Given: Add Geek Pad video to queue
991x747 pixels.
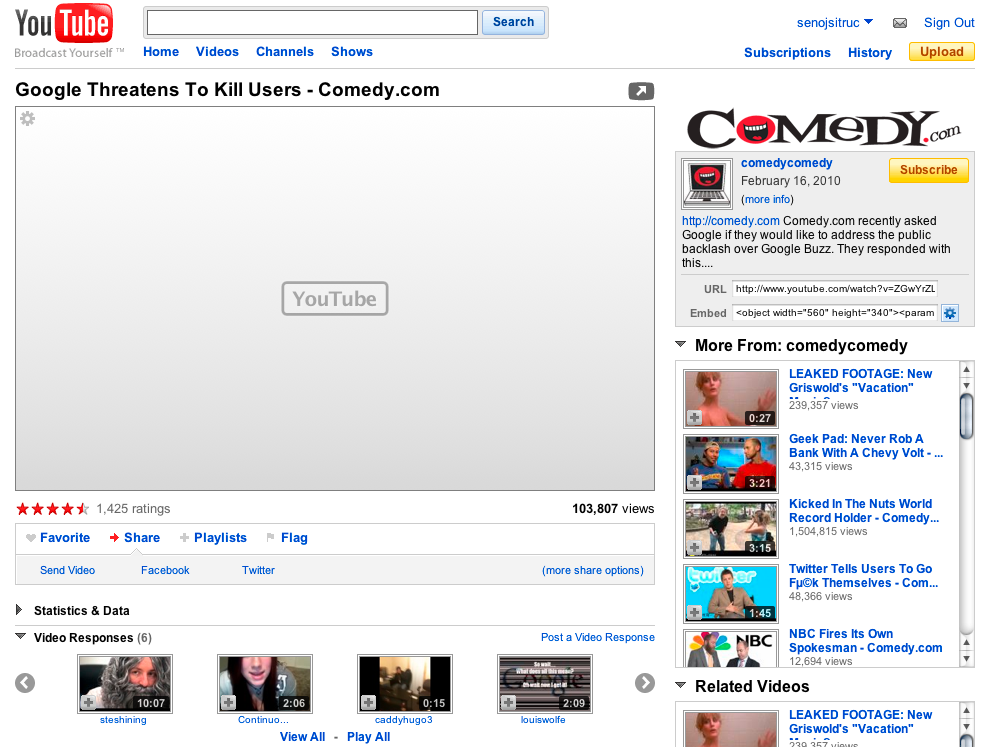Looking at the screenshot, I should 695,482.
